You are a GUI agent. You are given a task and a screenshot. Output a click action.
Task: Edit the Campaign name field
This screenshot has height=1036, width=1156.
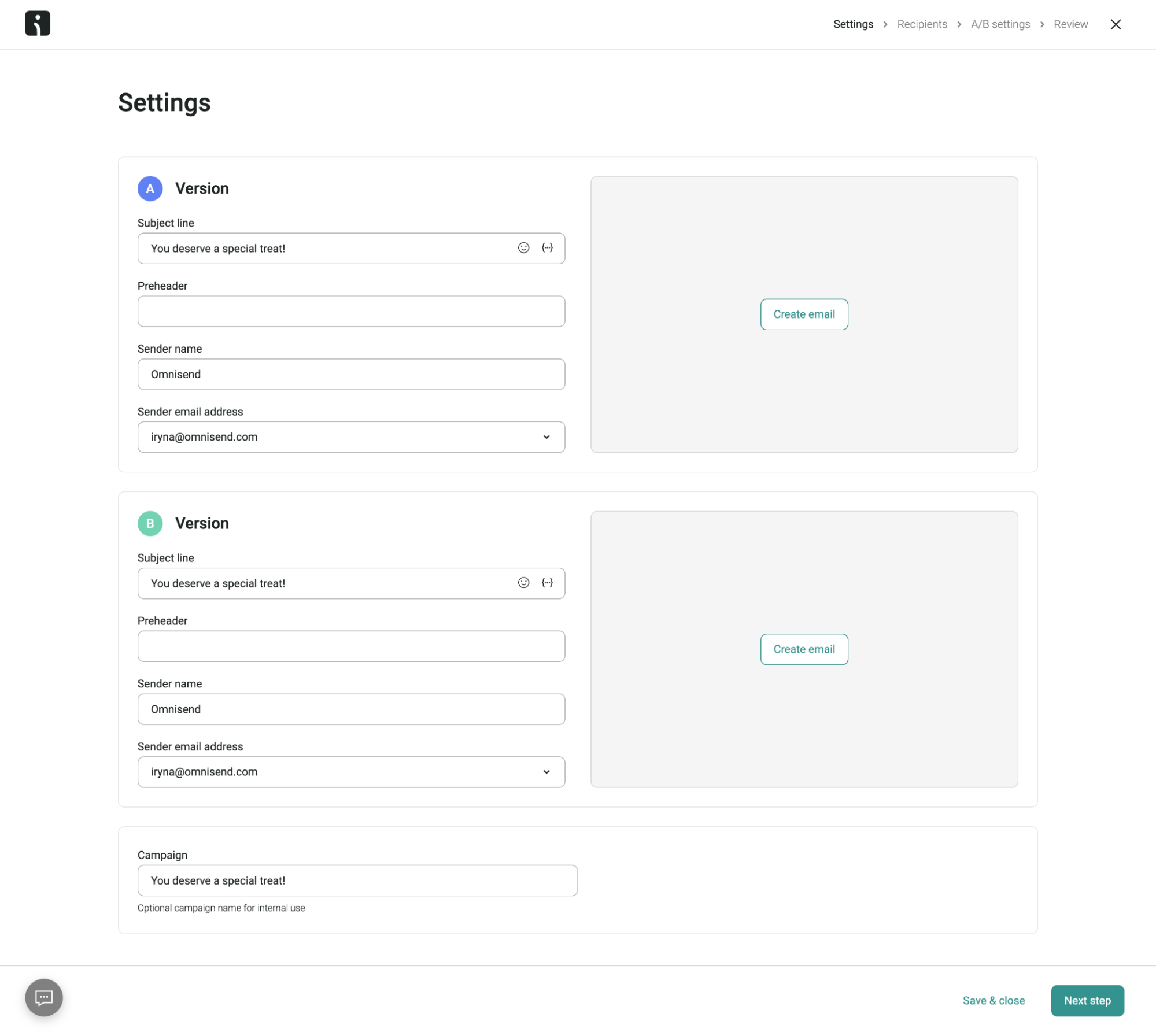pyautogui.click(x=357, y=880)
